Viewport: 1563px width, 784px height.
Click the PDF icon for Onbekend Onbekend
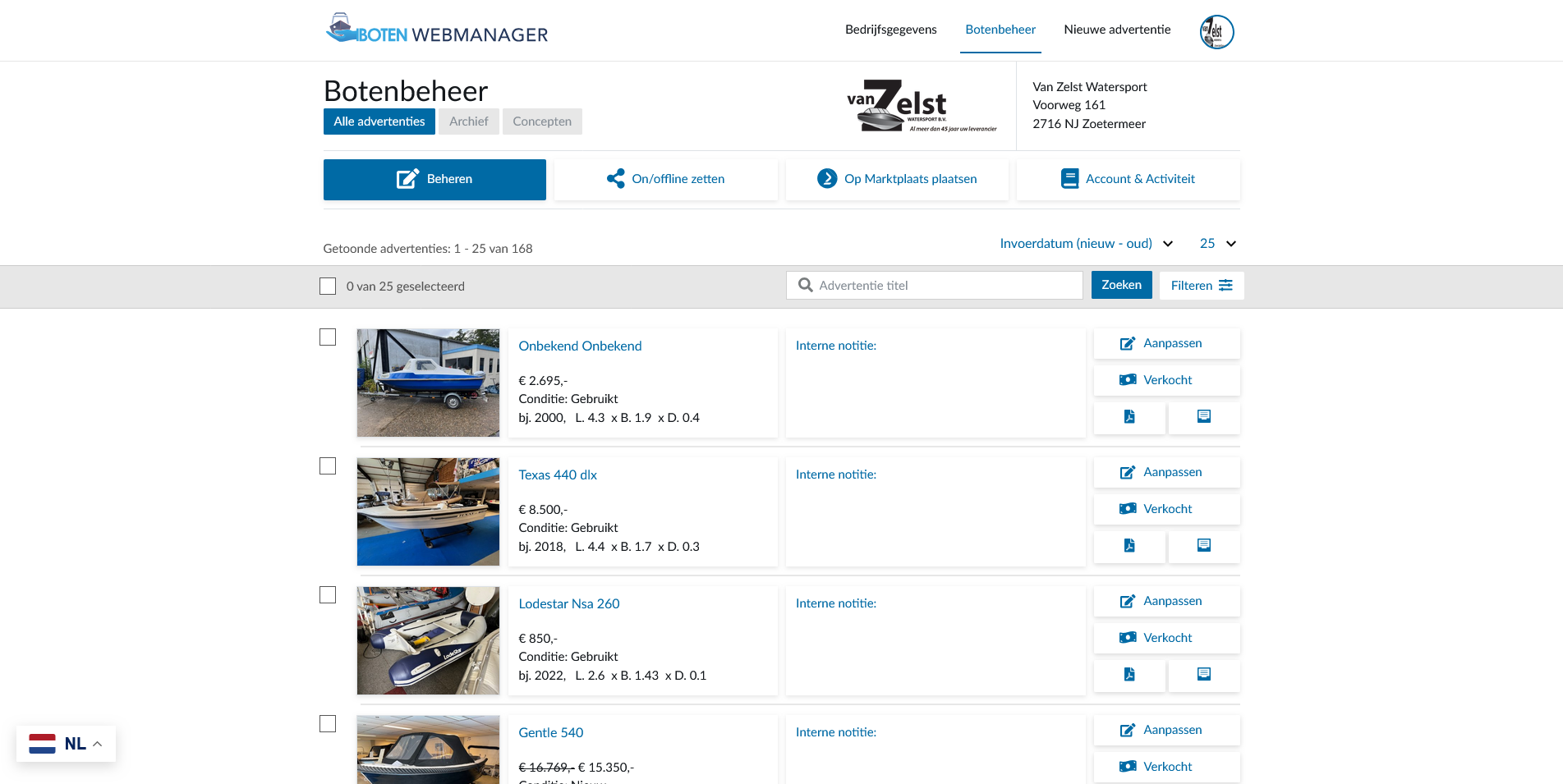coord(1129,417)
